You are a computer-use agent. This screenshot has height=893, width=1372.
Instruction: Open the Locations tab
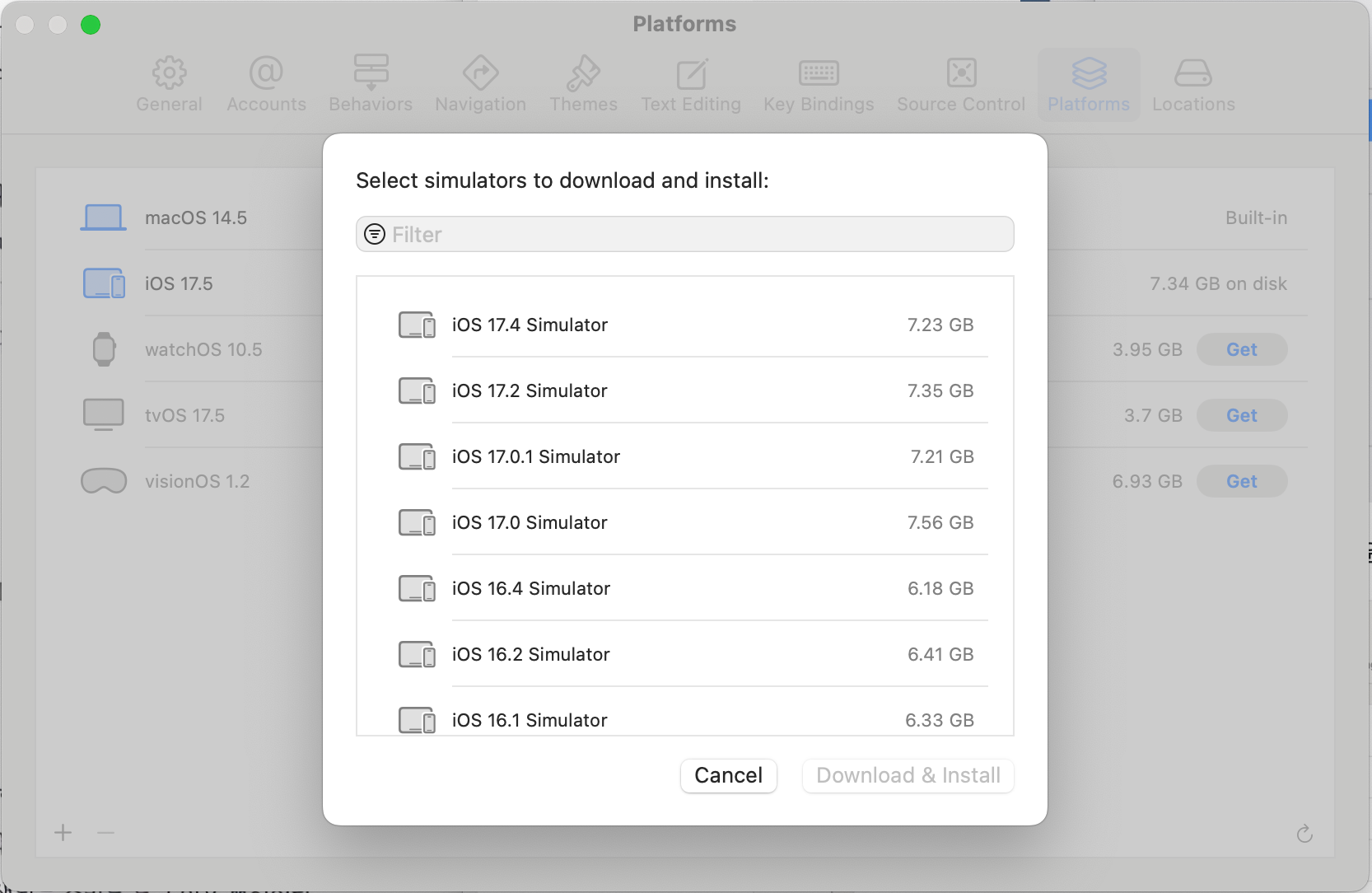(1193, 85)
